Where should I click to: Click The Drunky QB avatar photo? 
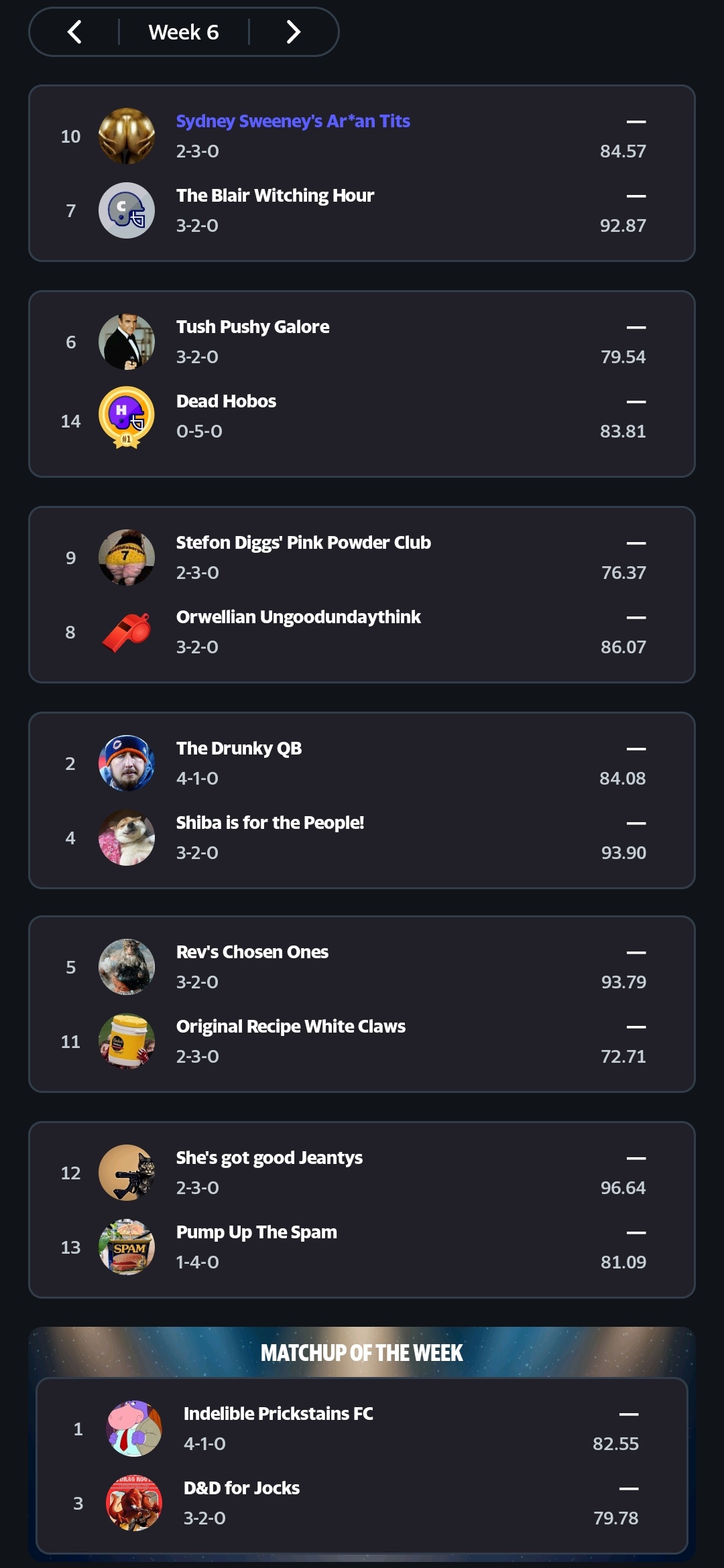[127, 763]
